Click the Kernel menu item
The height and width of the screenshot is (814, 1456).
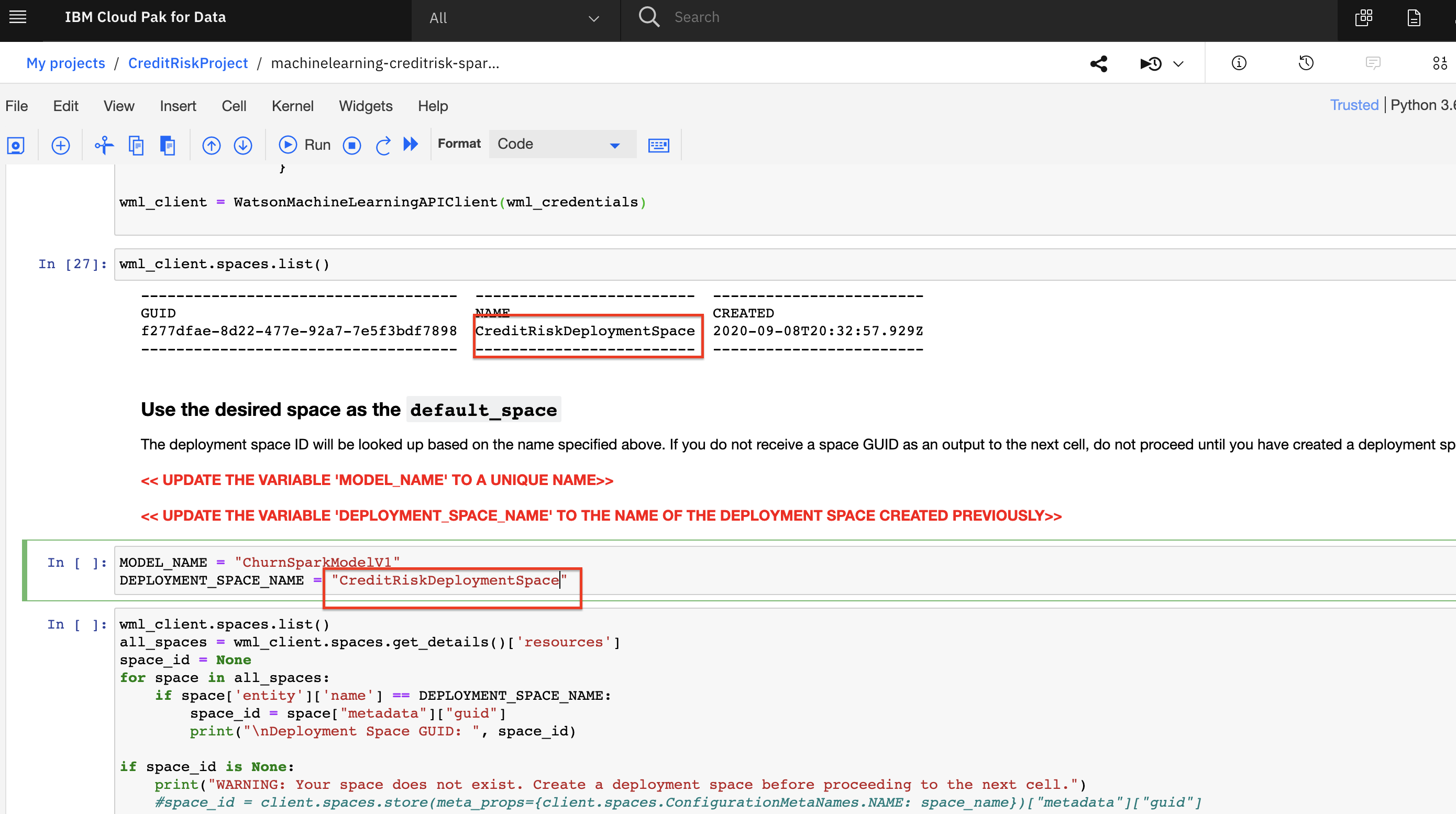291,105
